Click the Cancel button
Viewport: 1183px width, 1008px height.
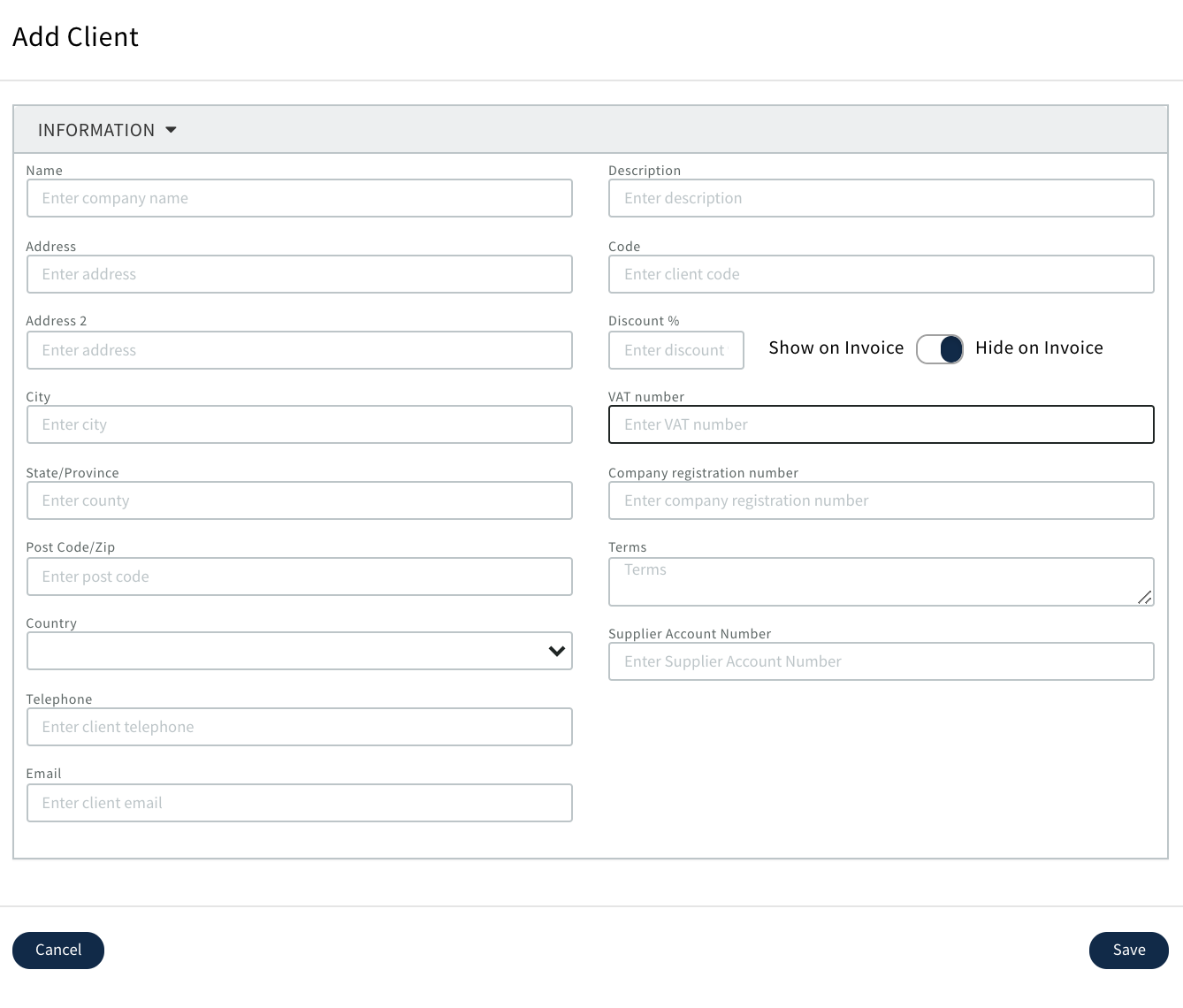point(58,951)
